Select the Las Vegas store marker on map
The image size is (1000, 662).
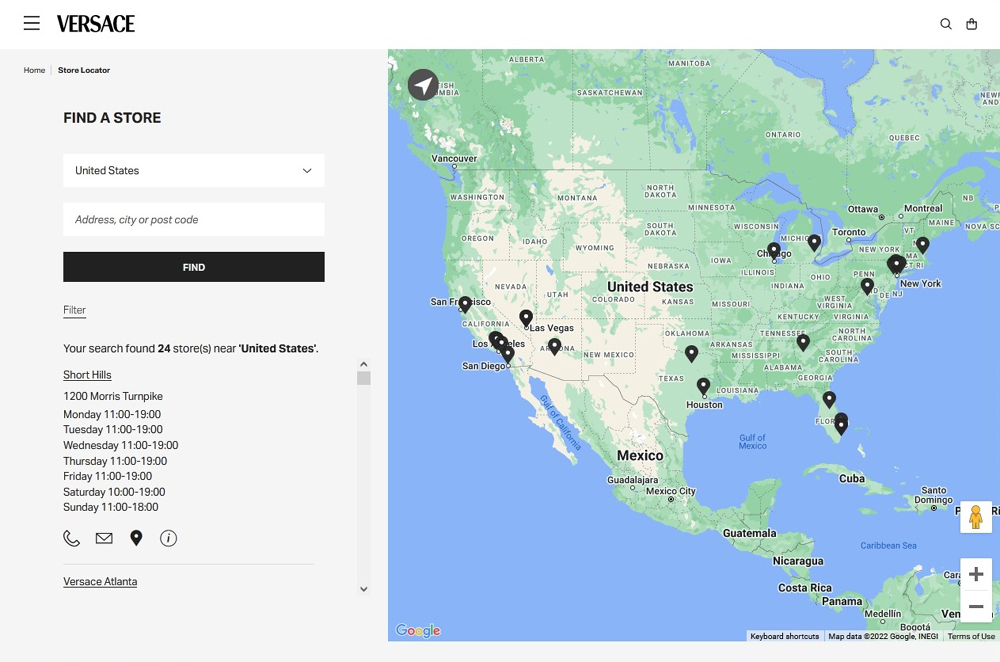point(526,318)
